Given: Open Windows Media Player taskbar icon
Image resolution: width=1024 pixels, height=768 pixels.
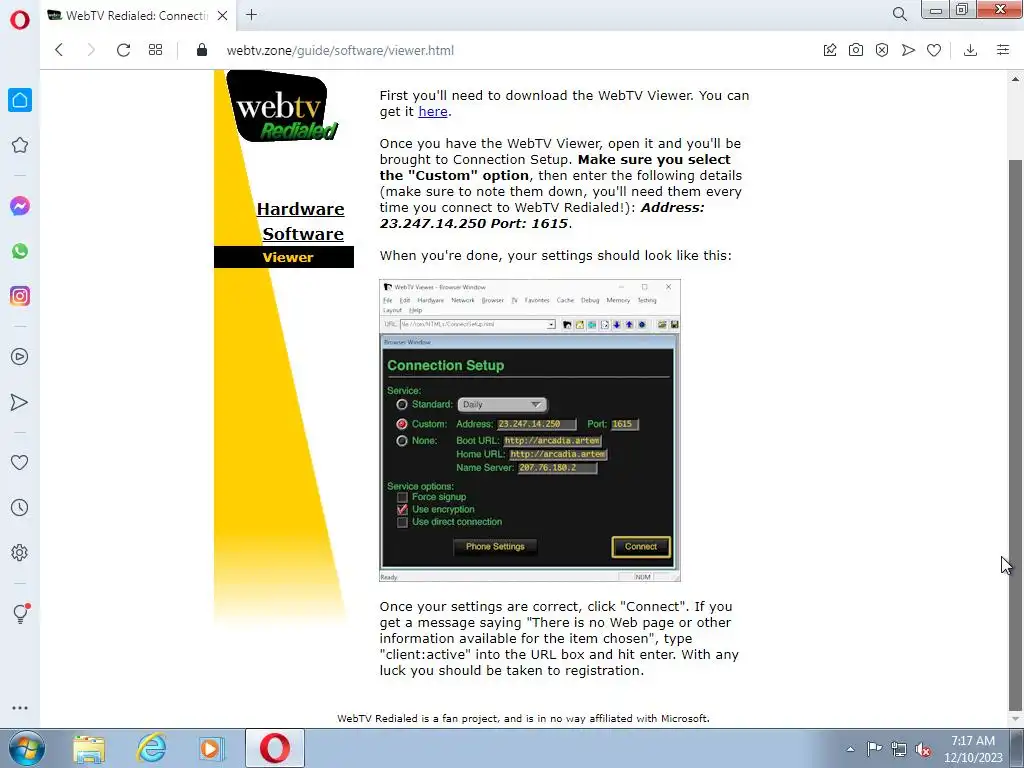Looking at the screenshot, I should coord(212,749).
